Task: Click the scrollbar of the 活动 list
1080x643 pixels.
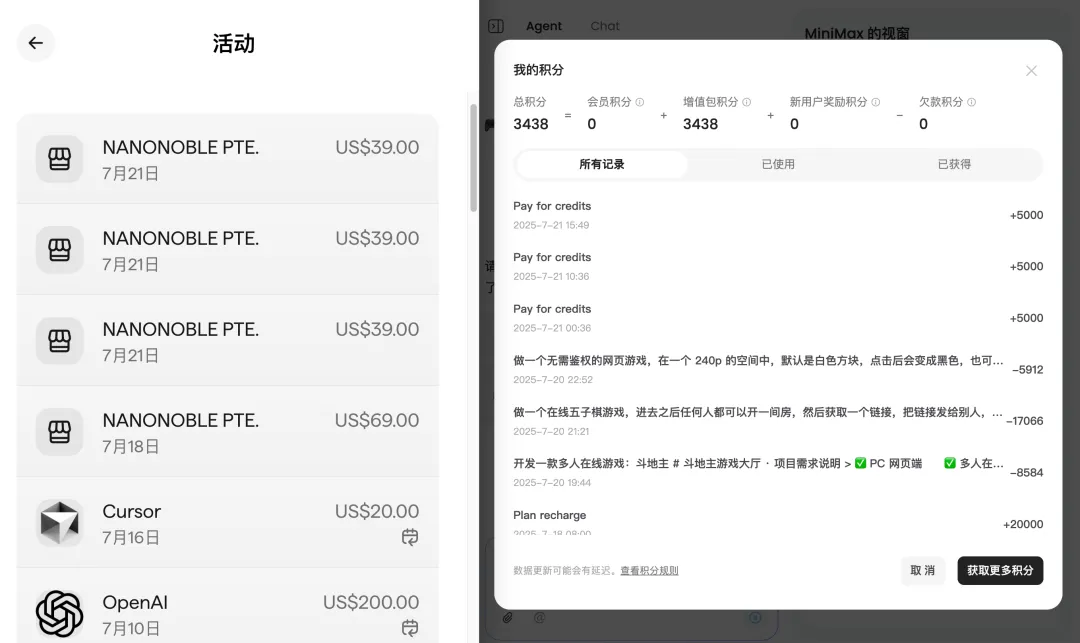Action: [473, 158]
